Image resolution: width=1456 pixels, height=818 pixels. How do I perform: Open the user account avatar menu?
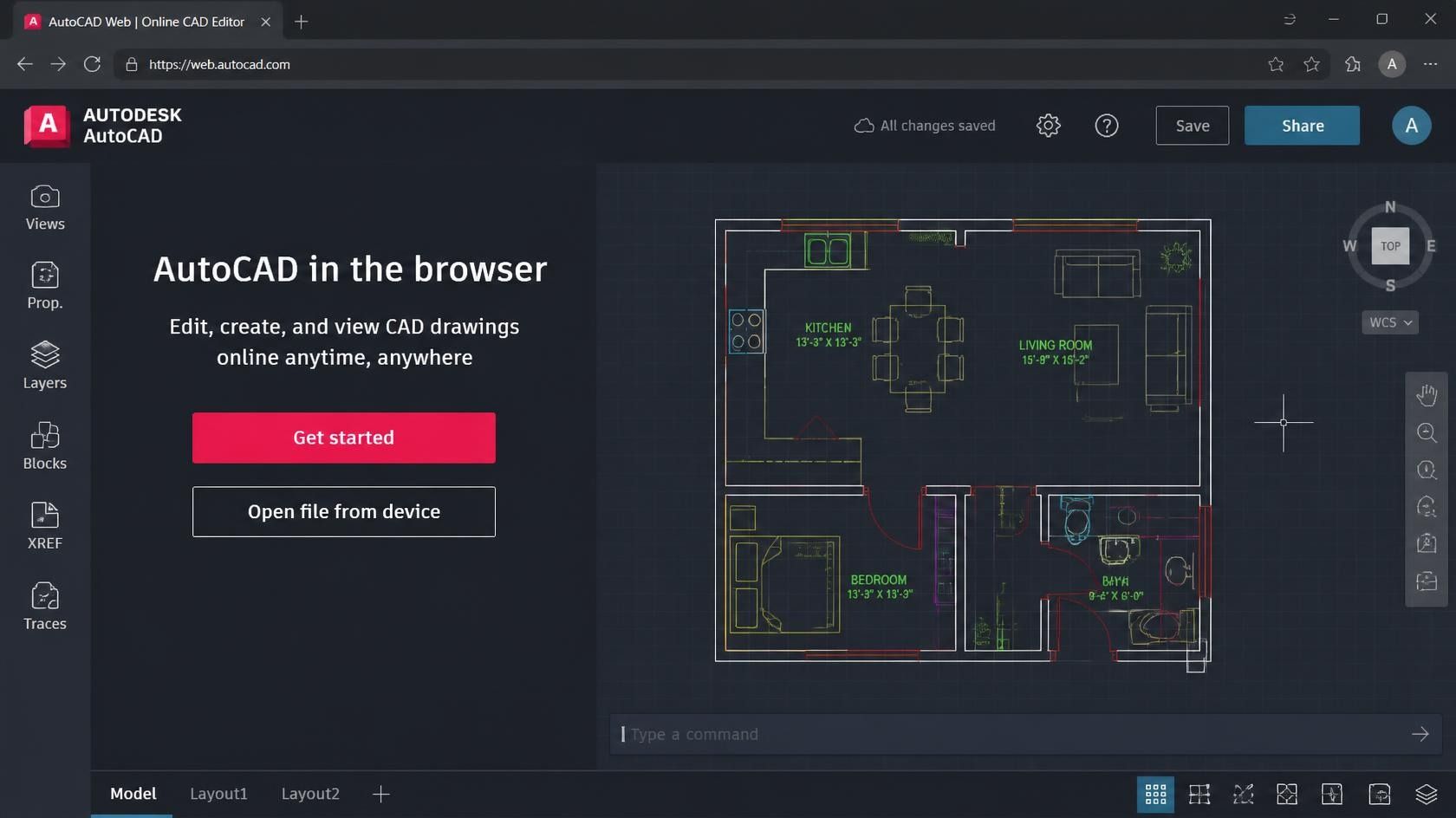click(1411, 126)
